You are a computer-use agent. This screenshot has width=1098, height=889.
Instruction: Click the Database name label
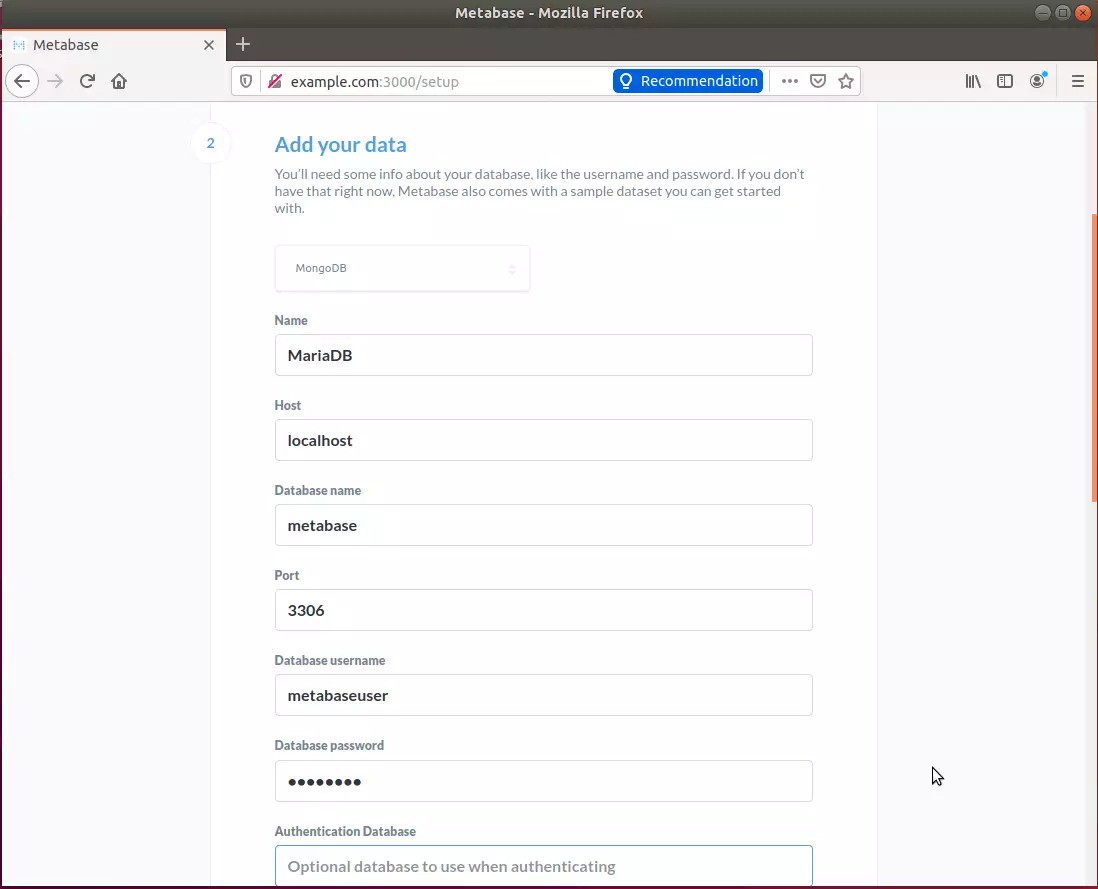click(x=318, y=491)
